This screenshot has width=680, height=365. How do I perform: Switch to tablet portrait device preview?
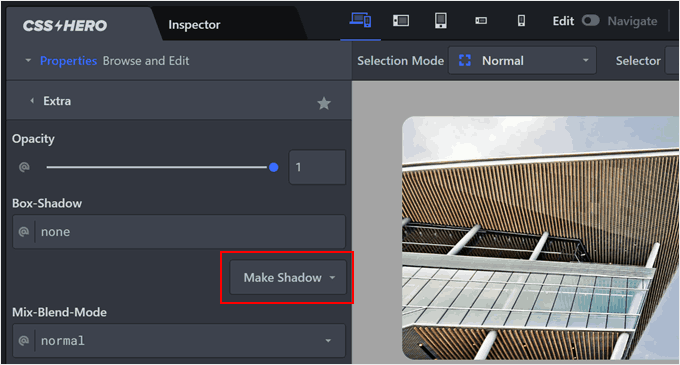coord(441,20)
